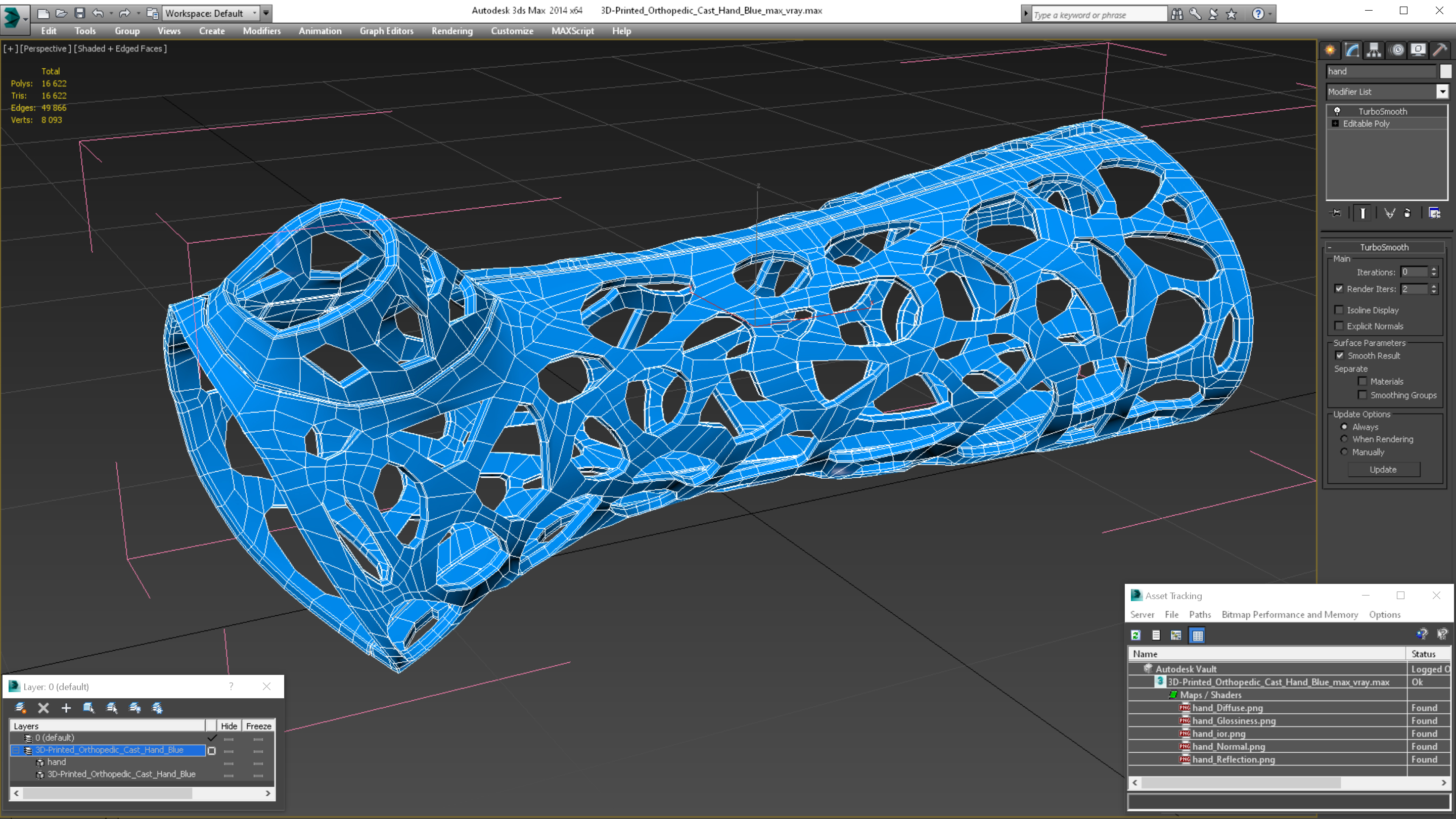Open the MAXScript menu
The image size is (1456, 819).
click(573, 31)
